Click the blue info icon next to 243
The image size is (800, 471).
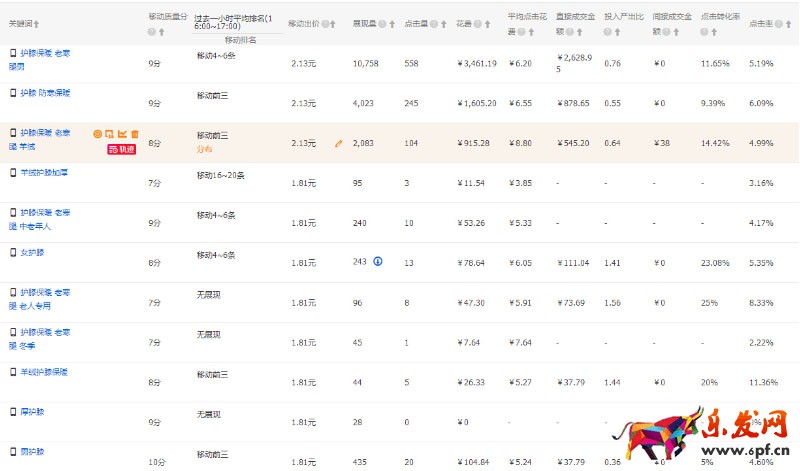[378, 262]
